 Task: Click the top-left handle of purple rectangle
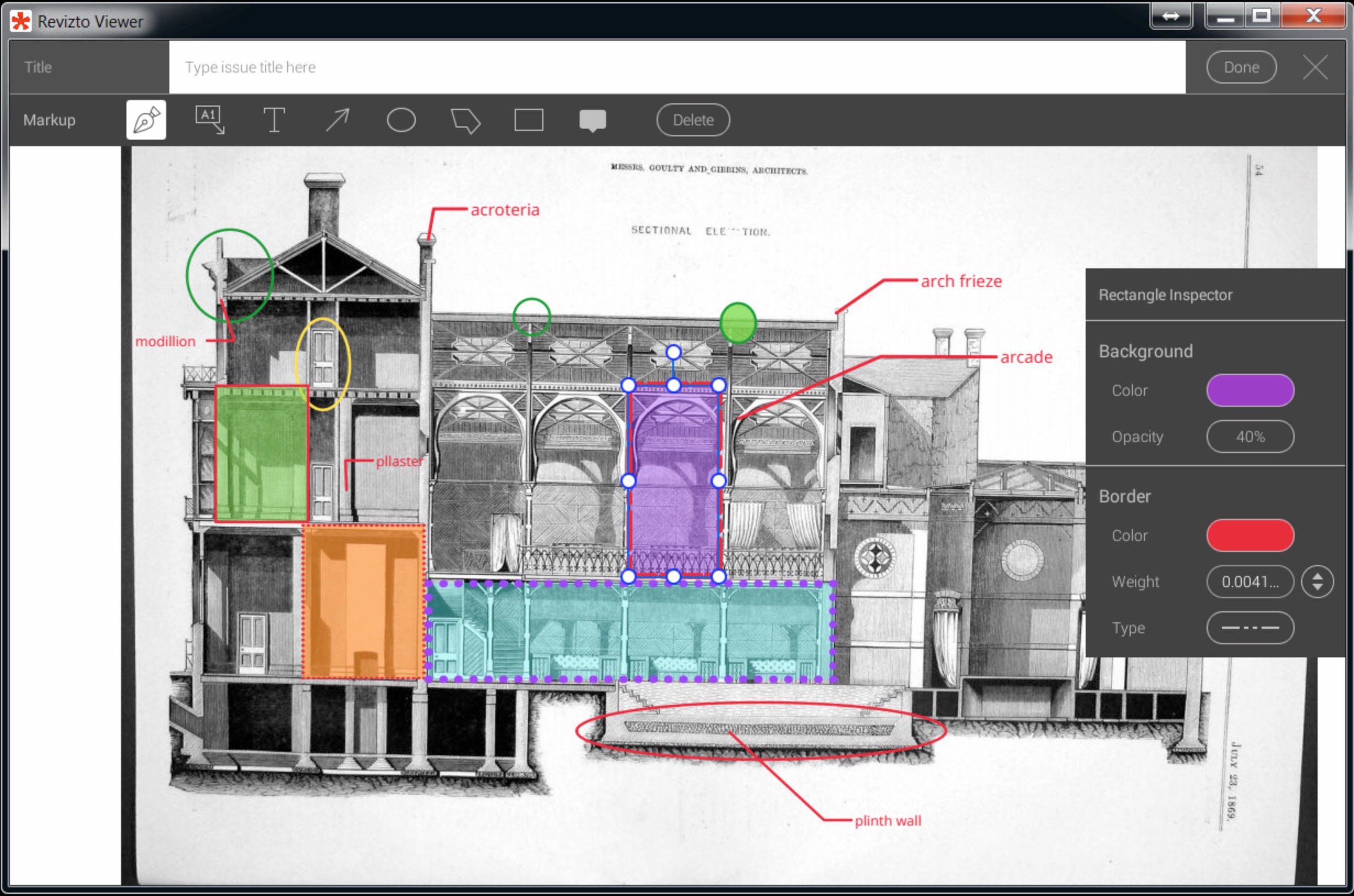(x=628, y=385)
